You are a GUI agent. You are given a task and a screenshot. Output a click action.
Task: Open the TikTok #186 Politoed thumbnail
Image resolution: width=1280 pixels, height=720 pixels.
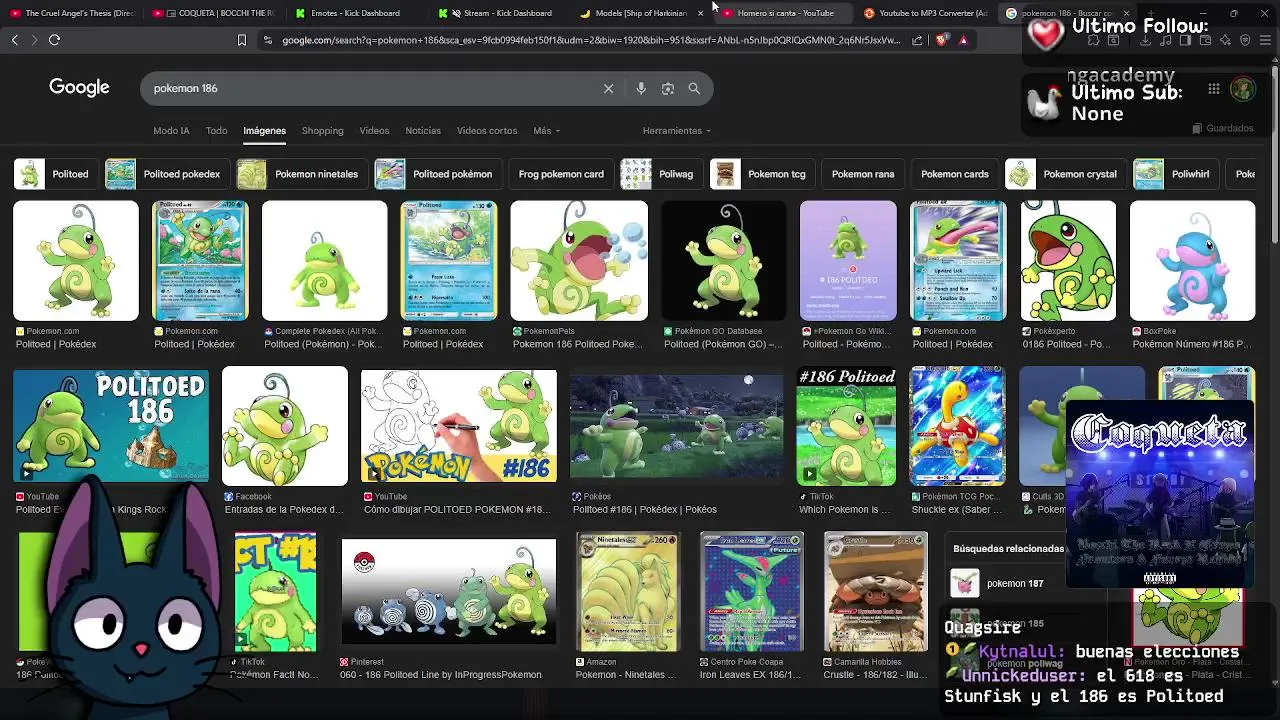tap(846, 426)
